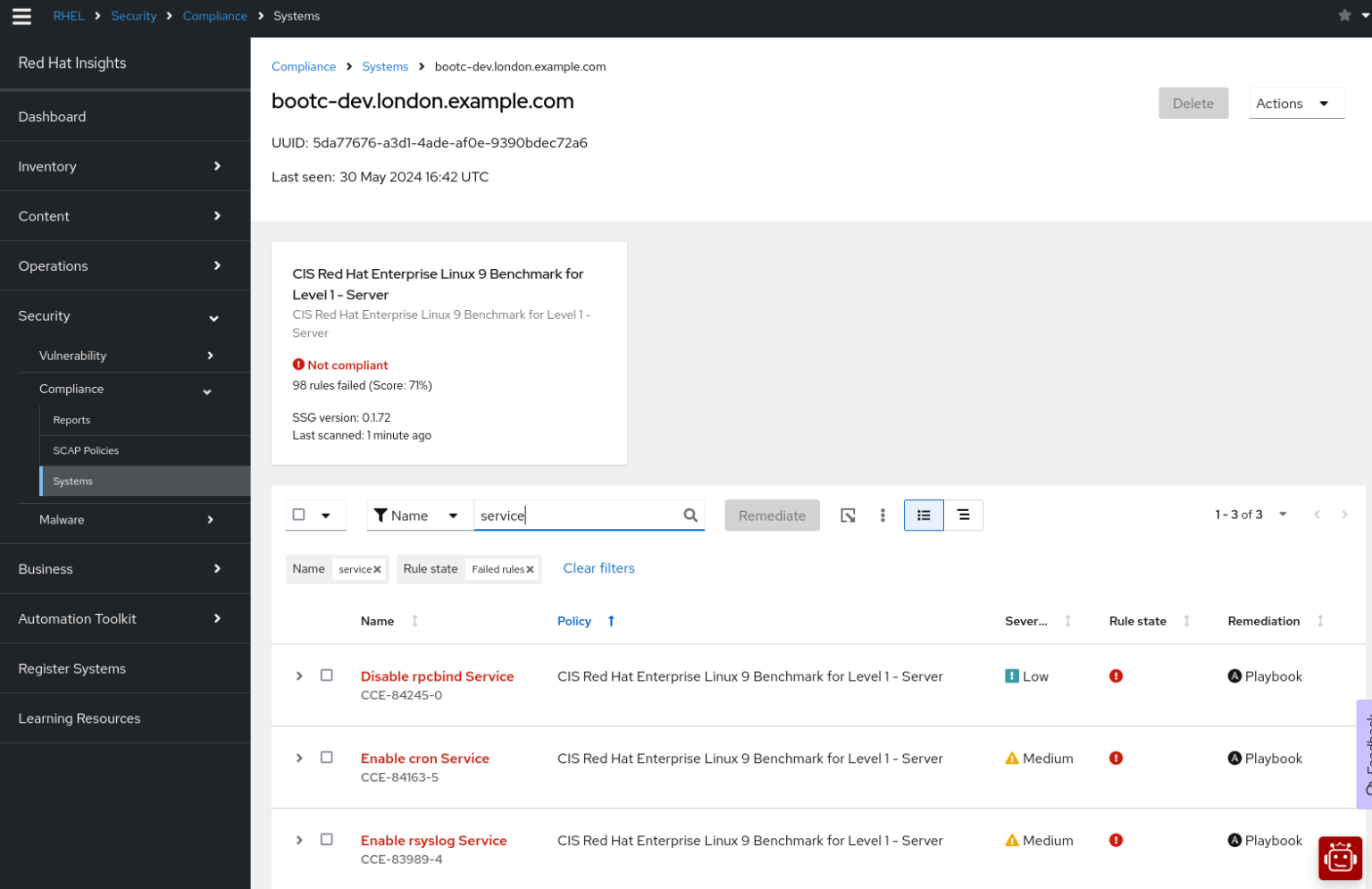Click the search magnifier icon

(690, 515)
